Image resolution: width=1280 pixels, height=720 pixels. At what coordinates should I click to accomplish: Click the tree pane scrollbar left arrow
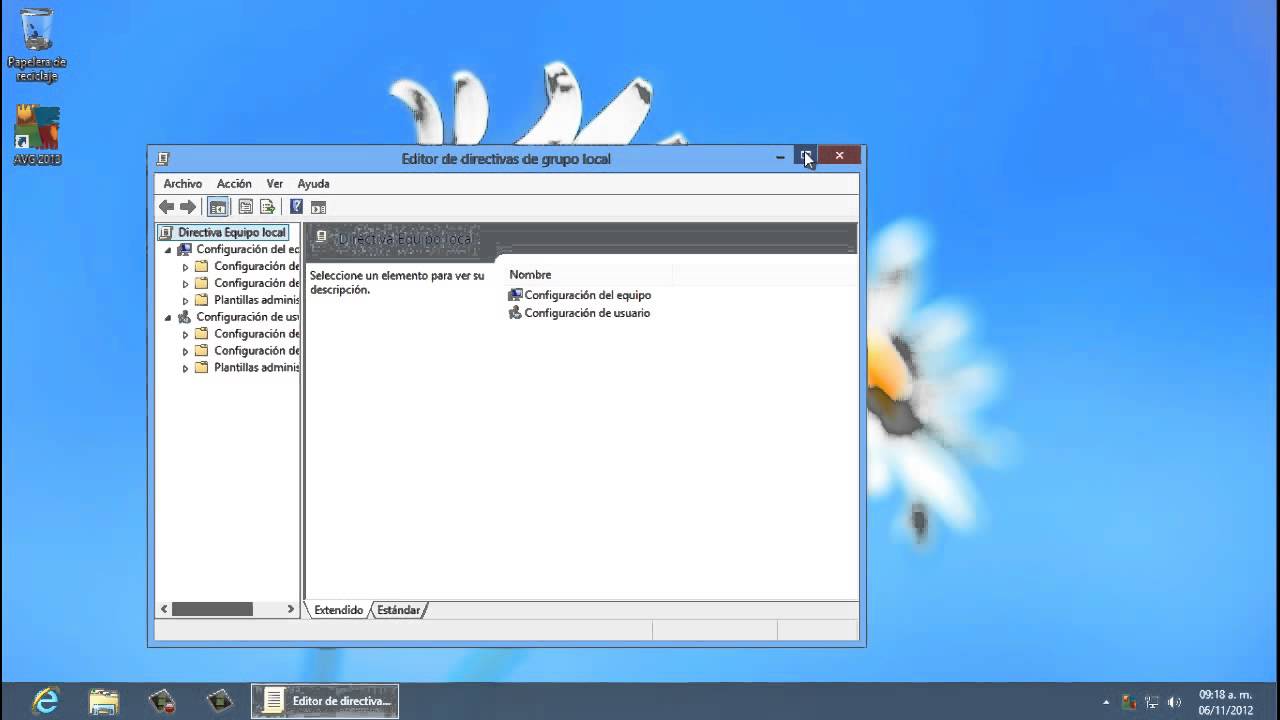click(165, 609)
